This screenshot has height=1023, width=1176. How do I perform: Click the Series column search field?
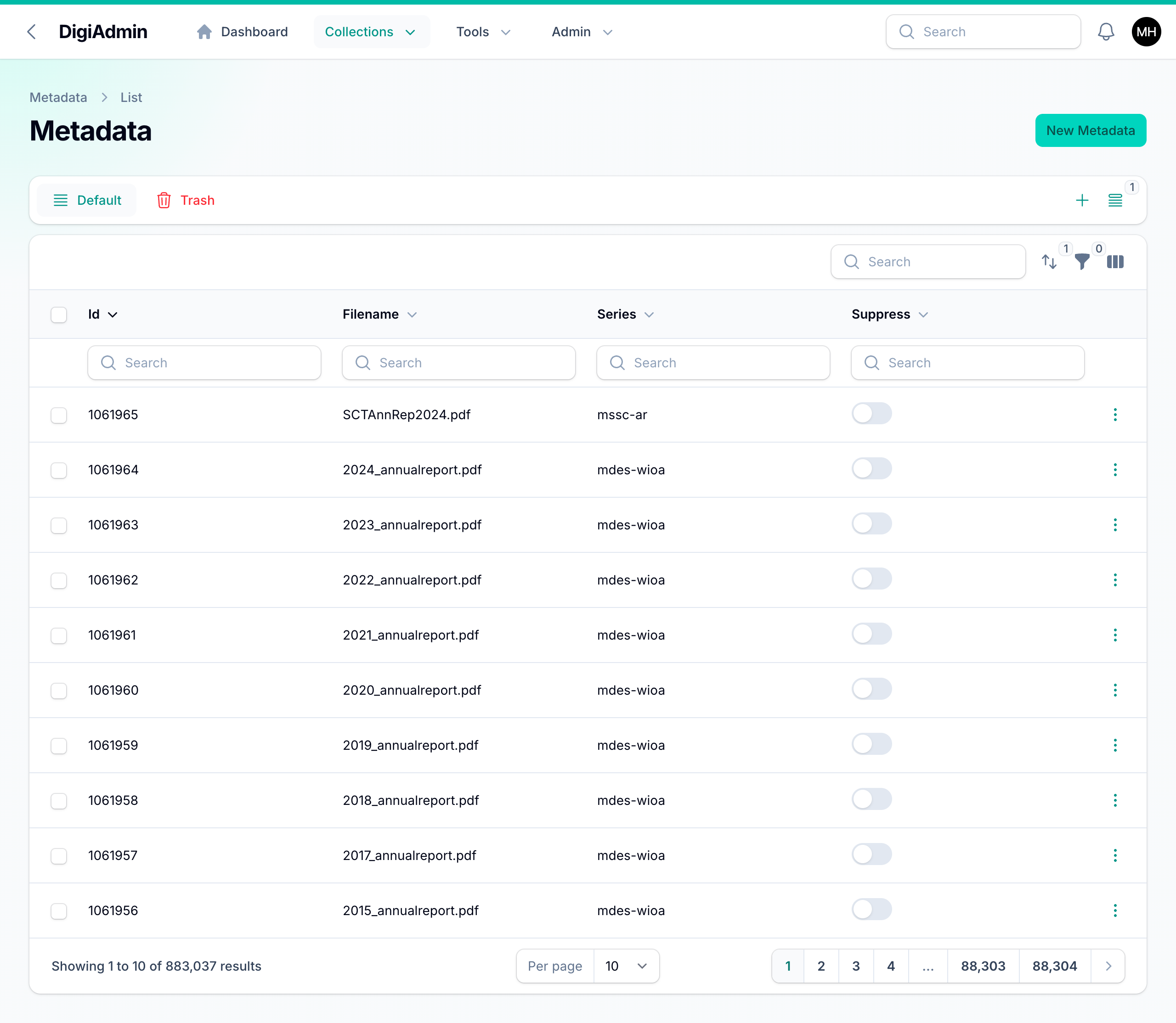[x=713, y=362]
